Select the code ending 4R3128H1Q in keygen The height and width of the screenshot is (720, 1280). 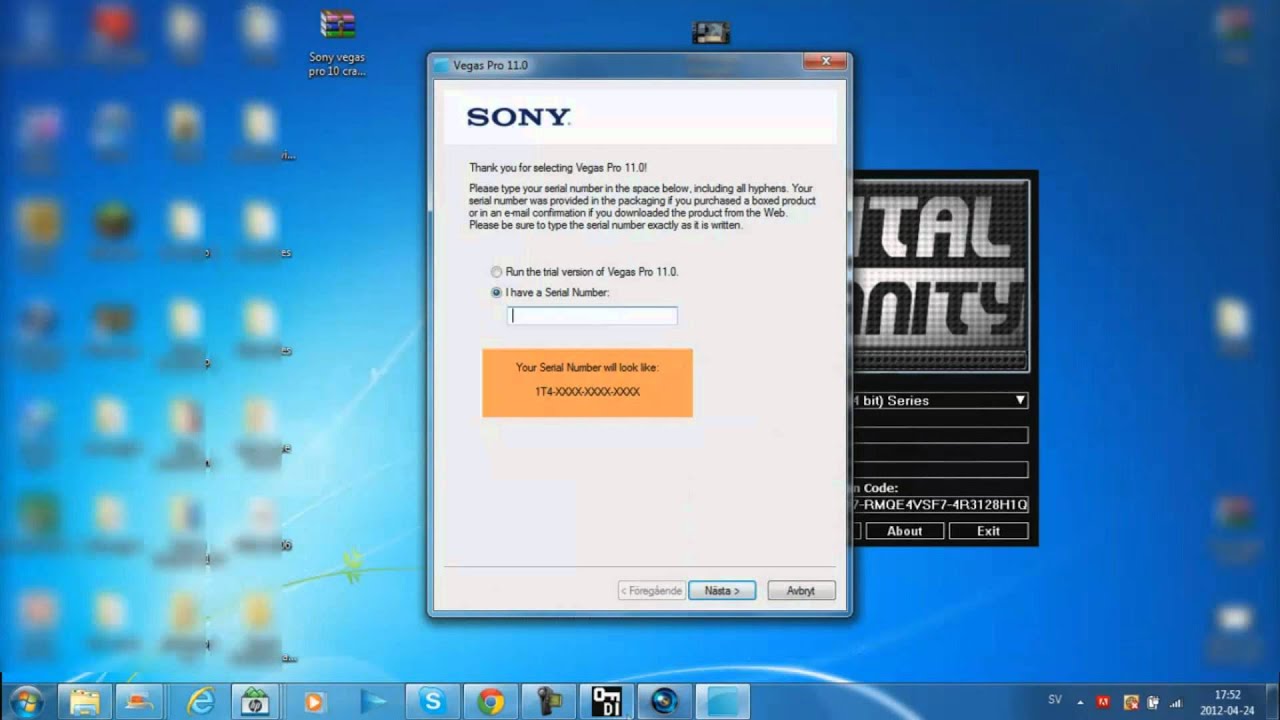point(941,505)
